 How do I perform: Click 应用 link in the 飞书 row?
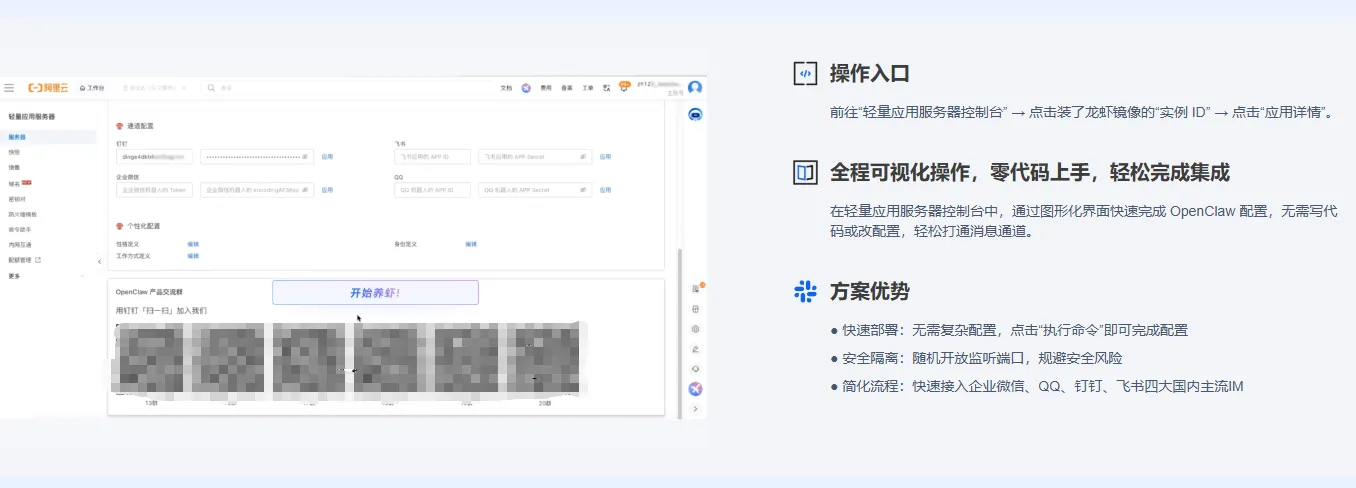tap(605, 156)
